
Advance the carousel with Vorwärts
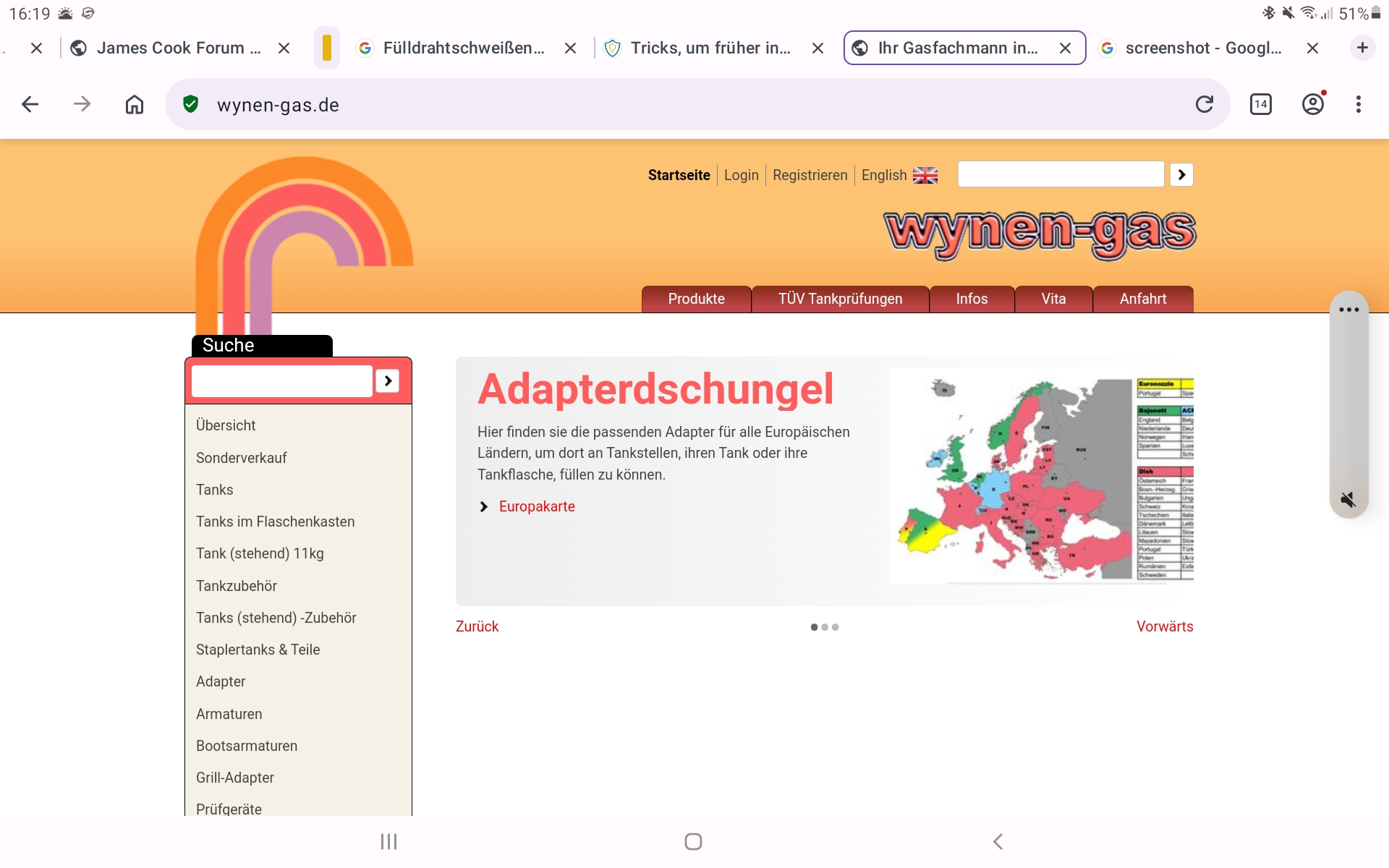tap(1164, 626)
